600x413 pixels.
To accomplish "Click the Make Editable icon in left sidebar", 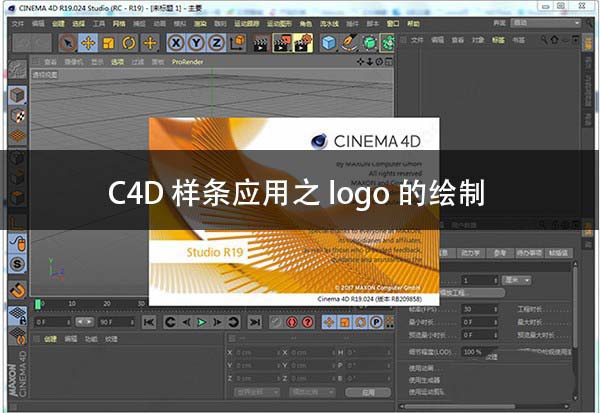I will (18, 70).
